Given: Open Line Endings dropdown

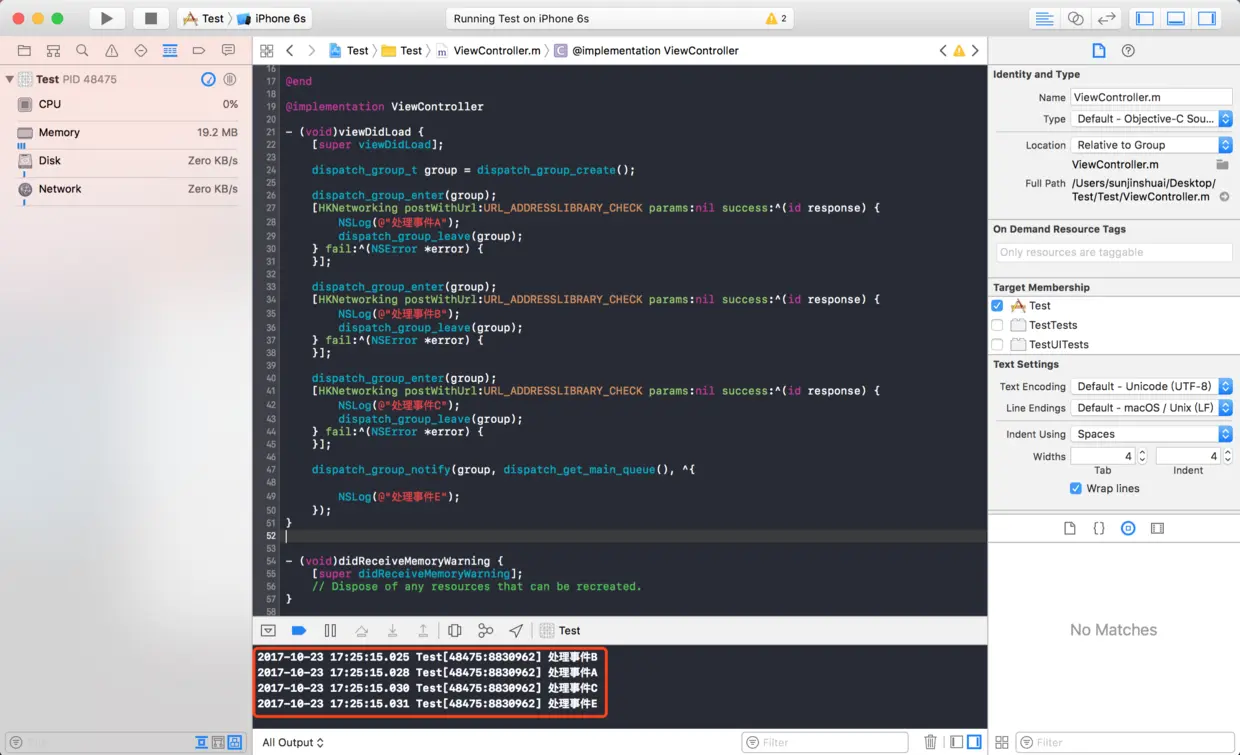Looking at the screenshot, I should [1151, 407].
